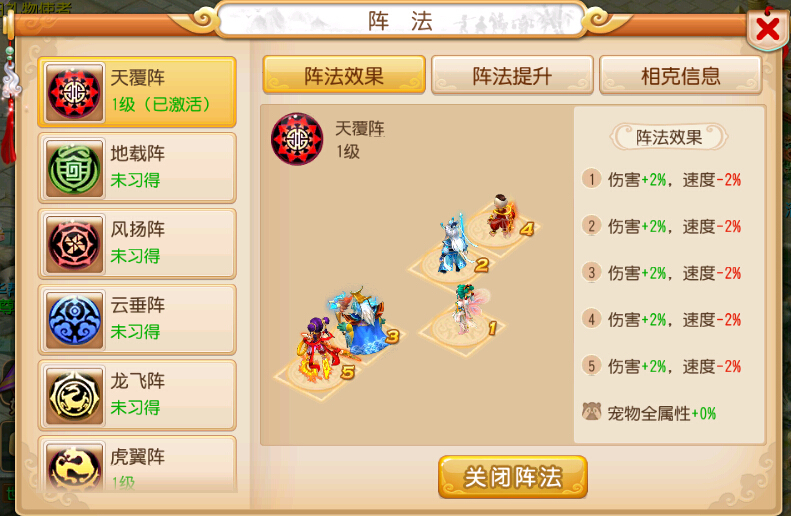Screen dimensions: 791x516
Task: Switch to the 阵法效果 tab
Action: point(344,75)
